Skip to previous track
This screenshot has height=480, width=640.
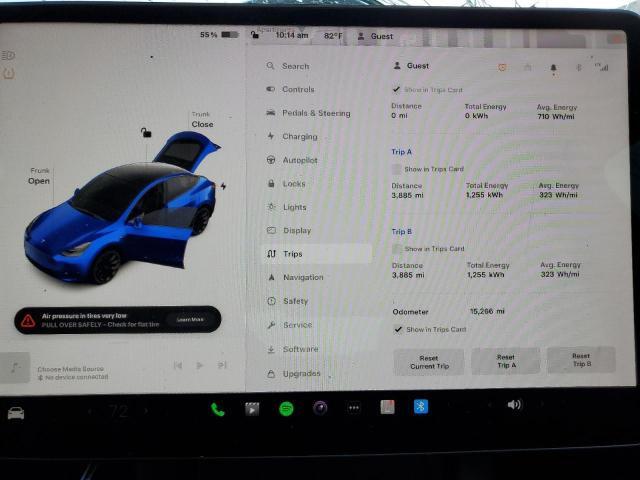tap(178, 365)
